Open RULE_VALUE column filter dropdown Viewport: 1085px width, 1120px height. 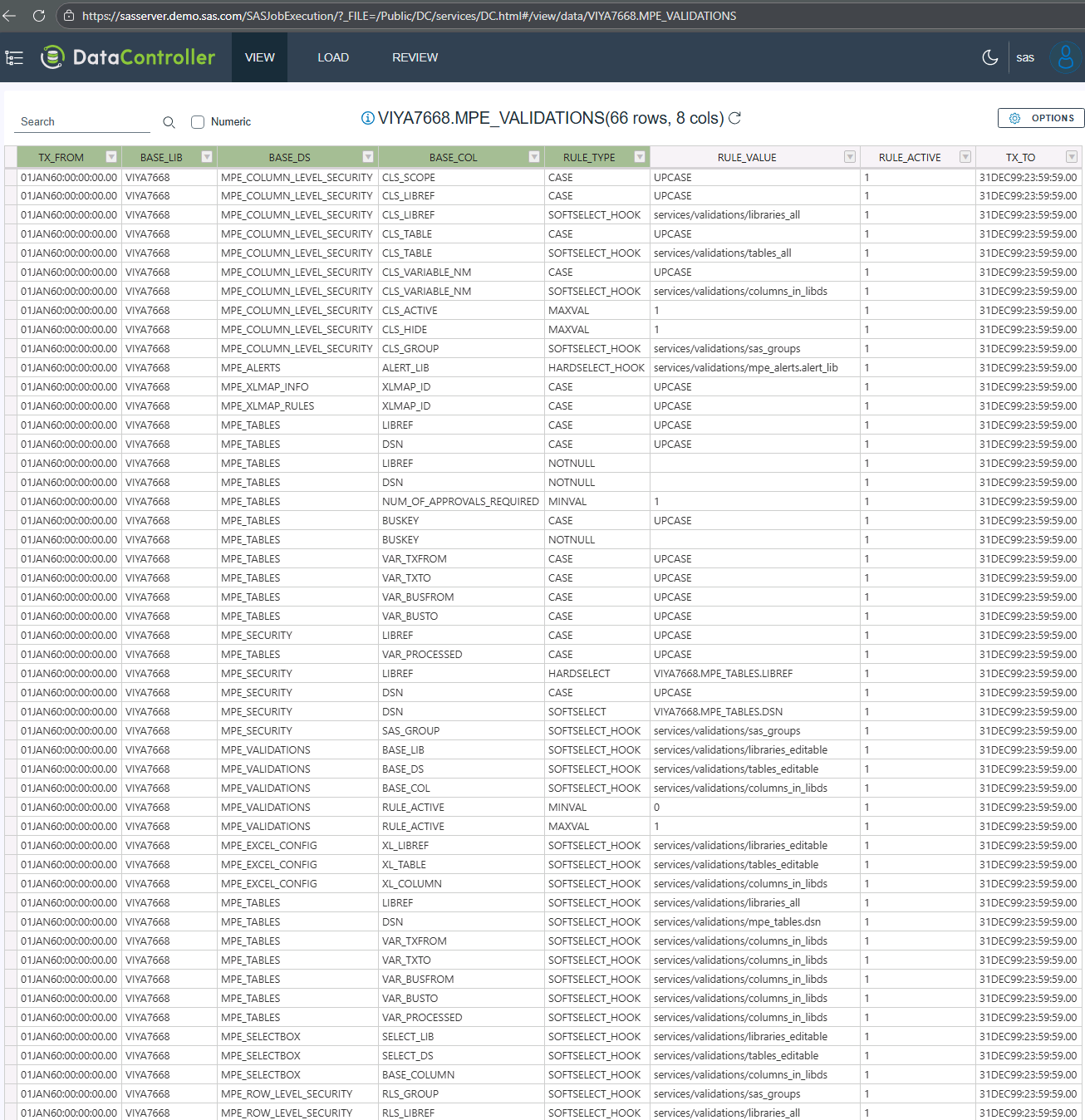tap(849, 157)
